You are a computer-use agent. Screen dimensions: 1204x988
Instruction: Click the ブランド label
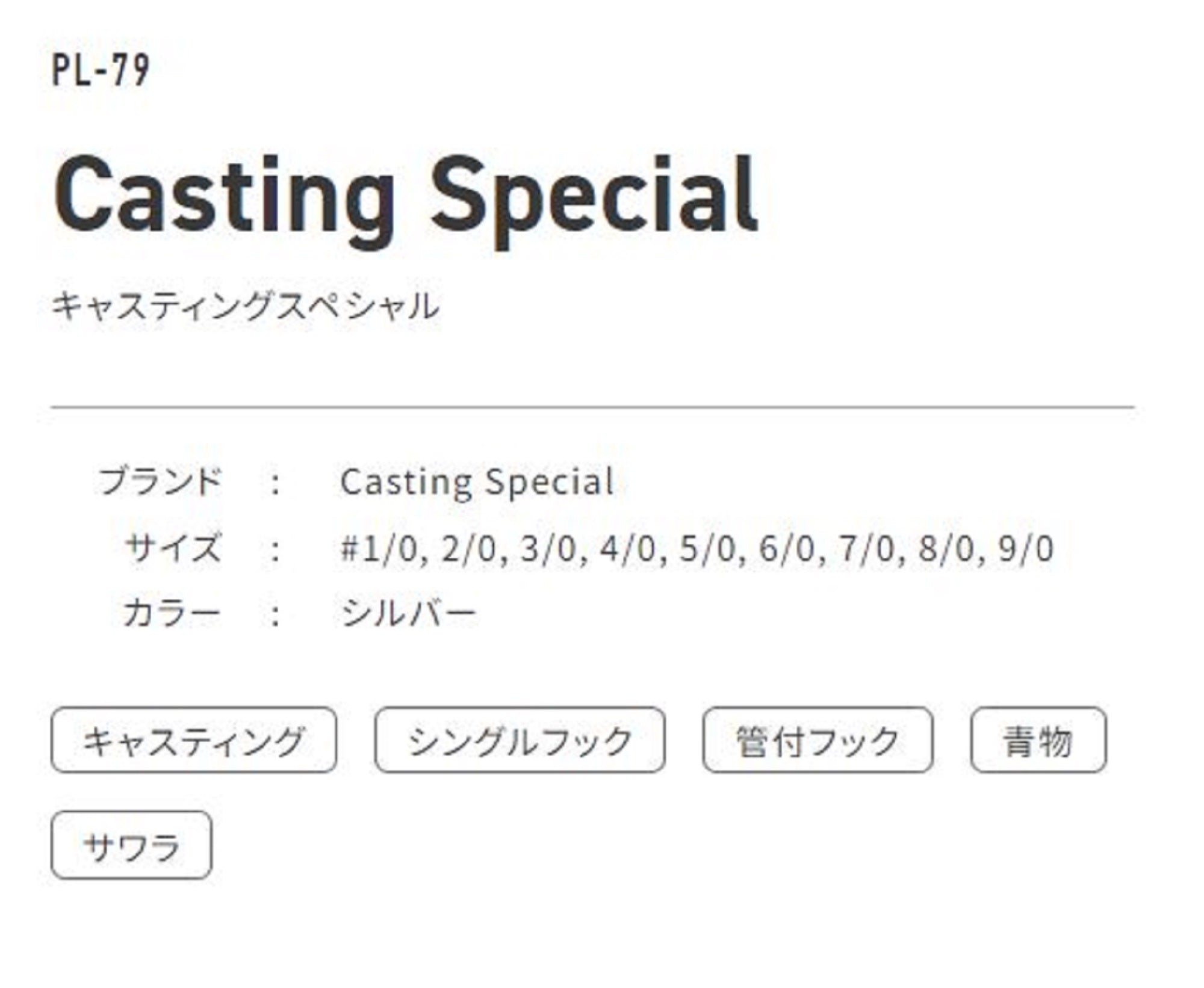point(160,481)
